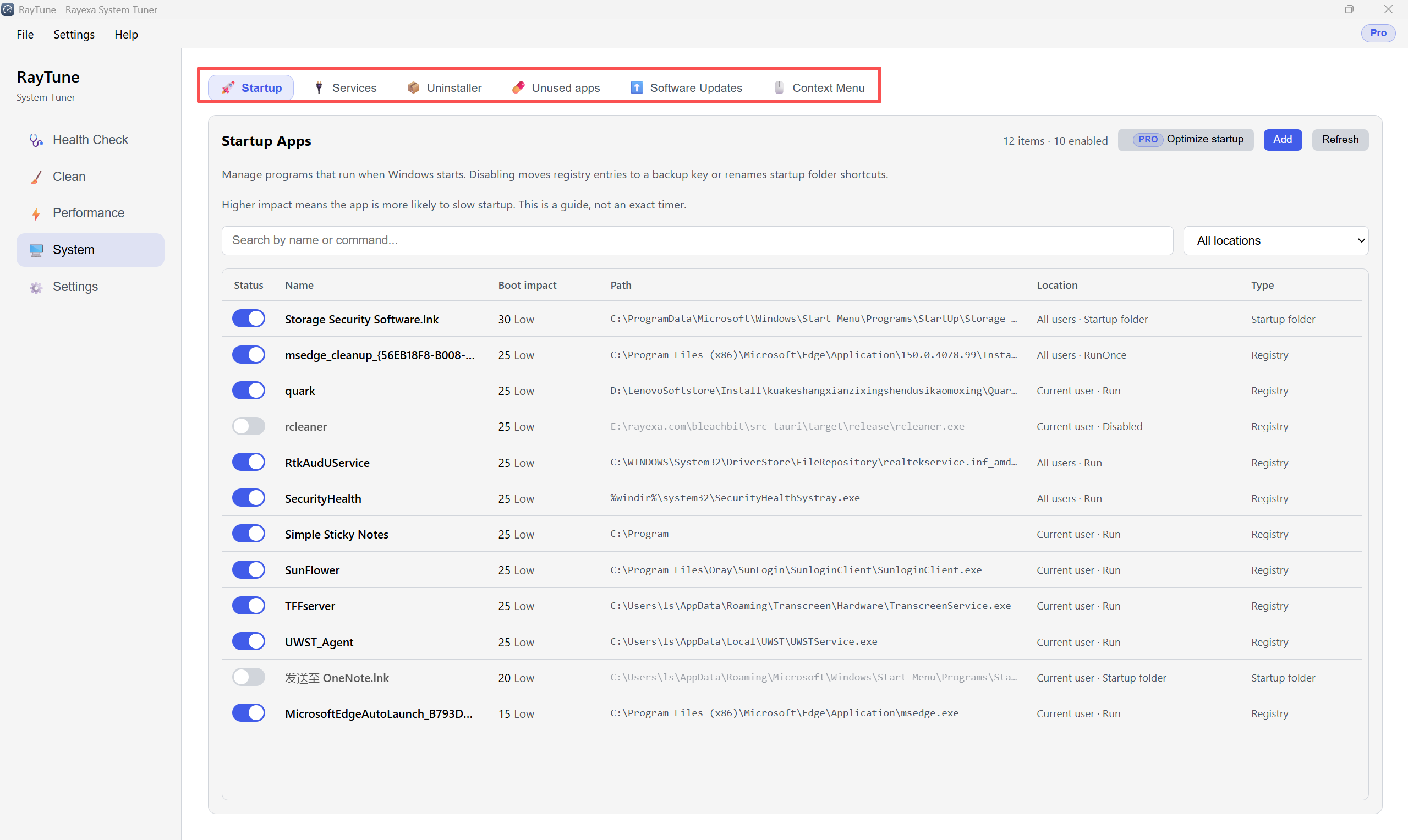This screenshot has height=840, width=1408.
Task: Disable the SunFlower startup toggle
Action: pos(249,570)
